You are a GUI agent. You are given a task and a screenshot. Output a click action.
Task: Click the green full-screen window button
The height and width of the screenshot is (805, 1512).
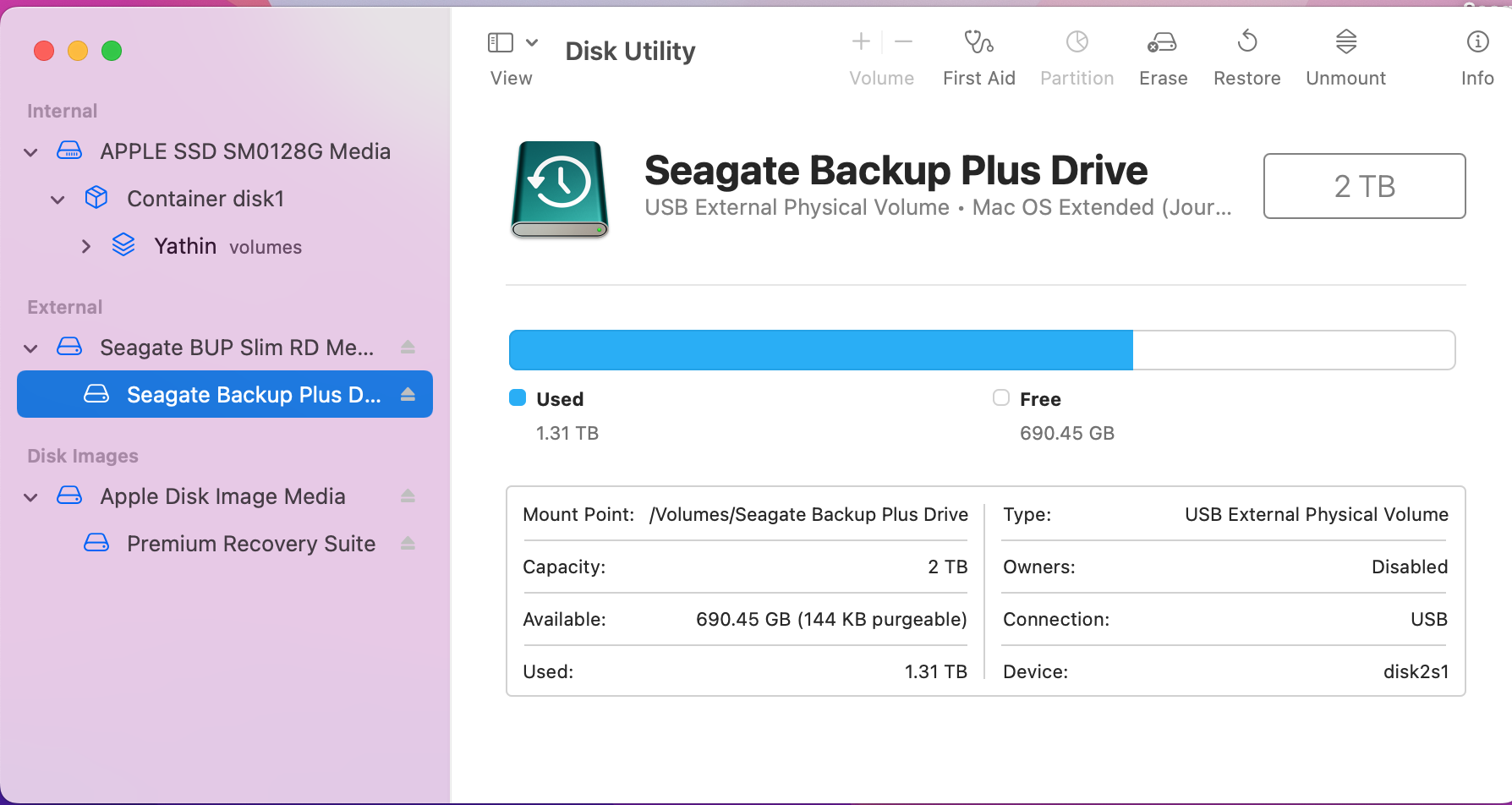click(x=112, y=52)
